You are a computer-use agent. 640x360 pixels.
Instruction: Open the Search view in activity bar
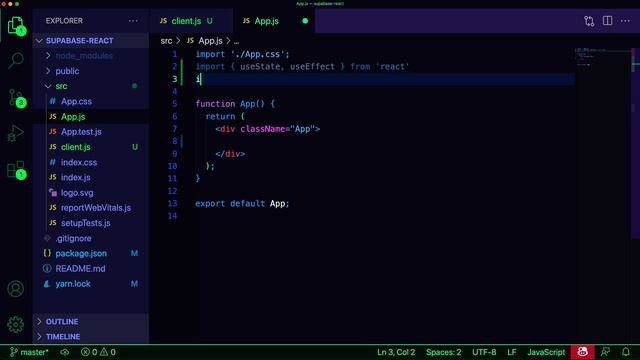[16, 61]
